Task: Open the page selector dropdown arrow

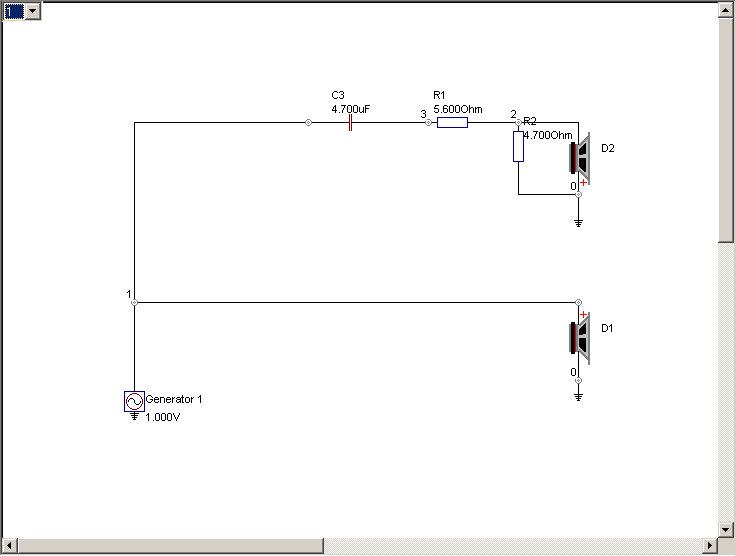Action: pos(33,11)
